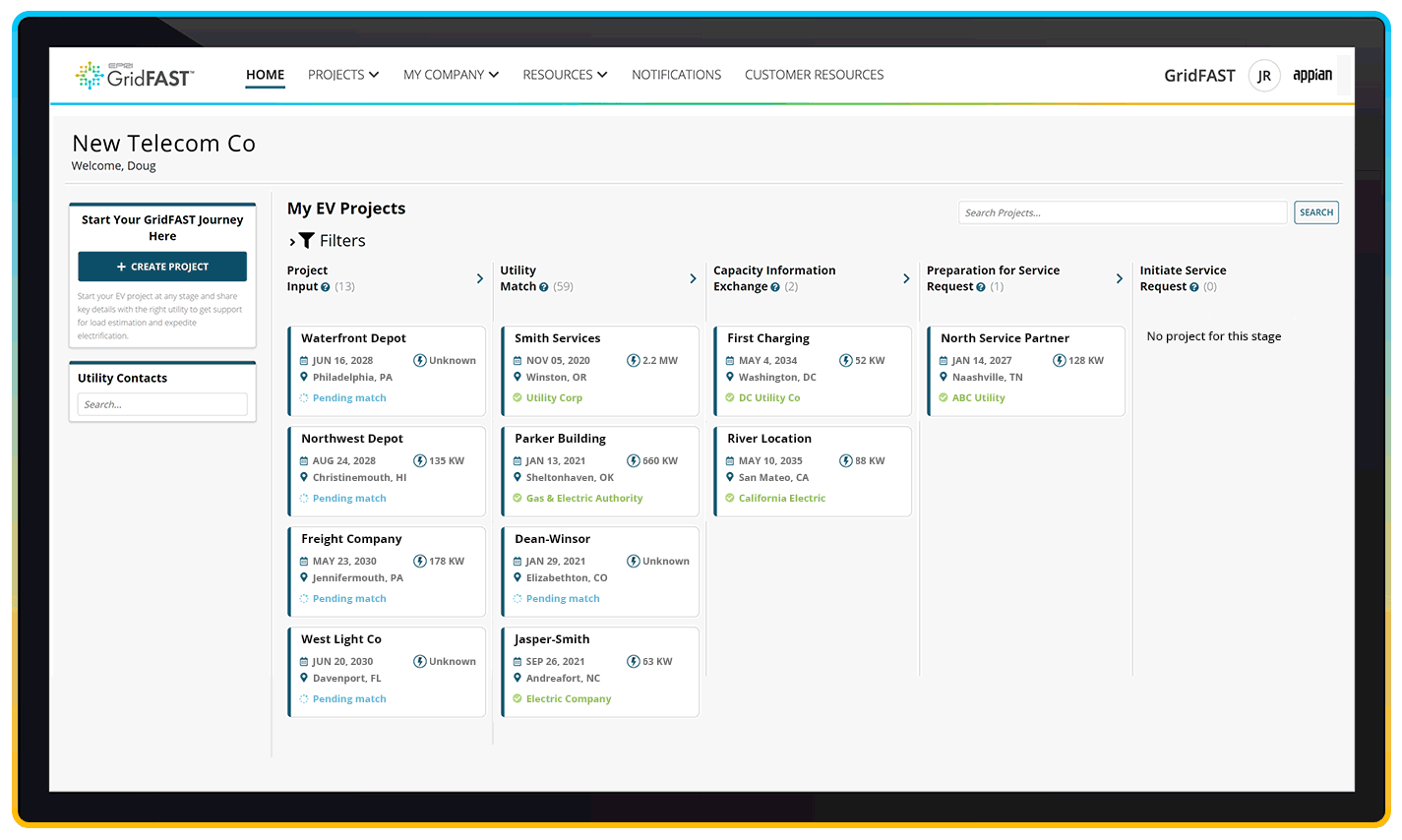Screen dimensions: 1402x840
Task: Click the chevron after Preparation for Service Request
Action: 1120,279
